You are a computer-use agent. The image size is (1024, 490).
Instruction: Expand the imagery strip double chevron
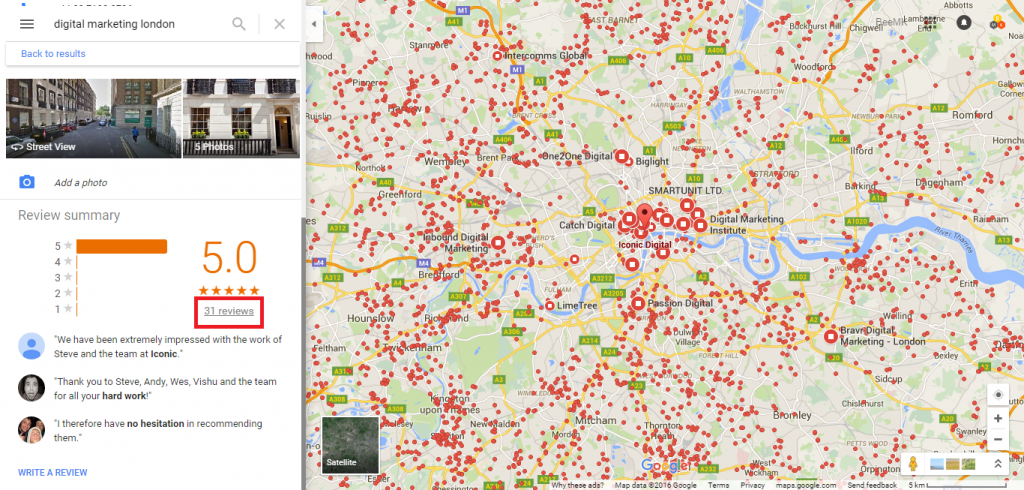tap(998, 464)
